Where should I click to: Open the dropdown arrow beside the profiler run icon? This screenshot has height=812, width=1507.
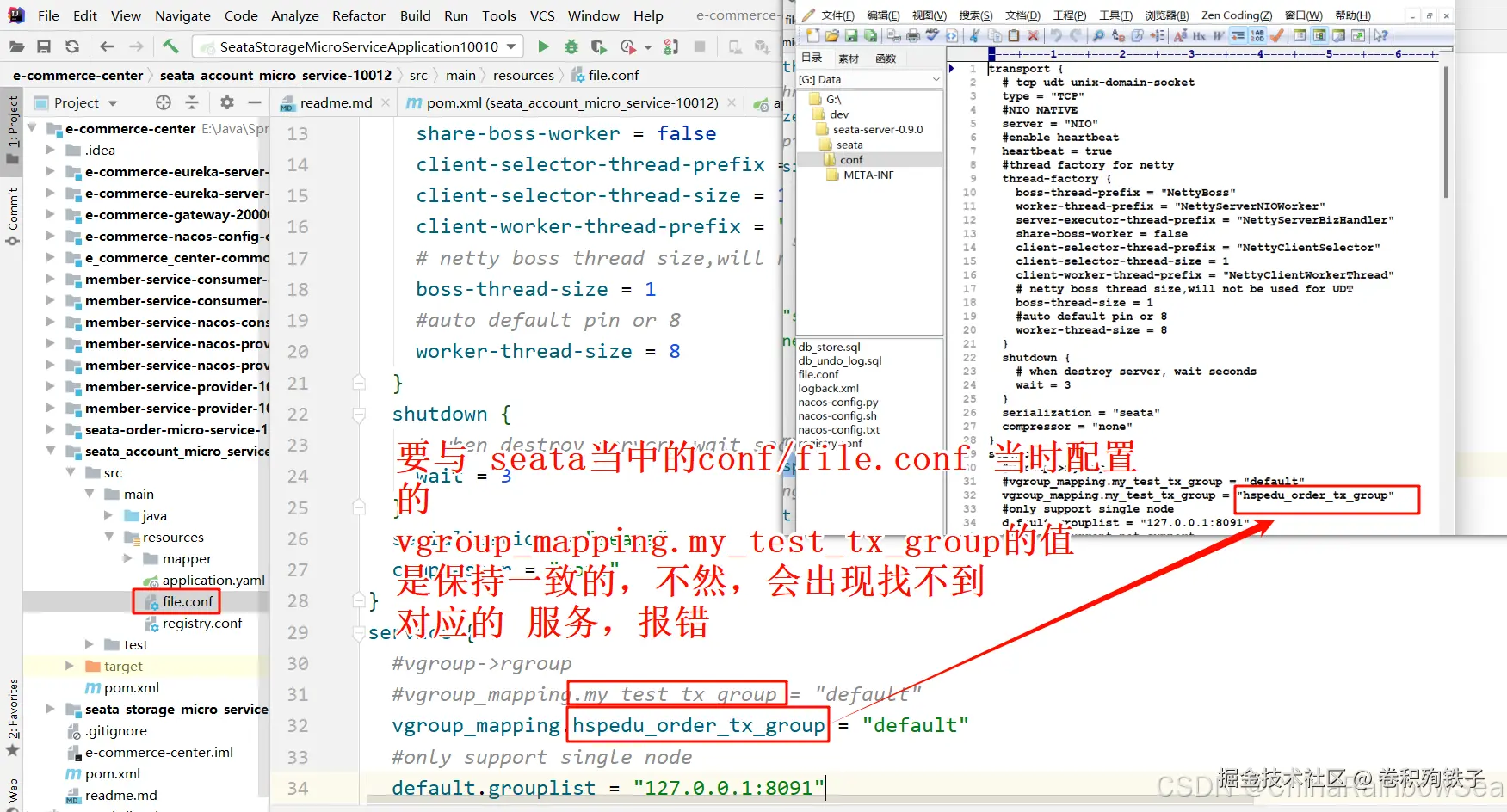pyautogui.click(x=648, y=47)
